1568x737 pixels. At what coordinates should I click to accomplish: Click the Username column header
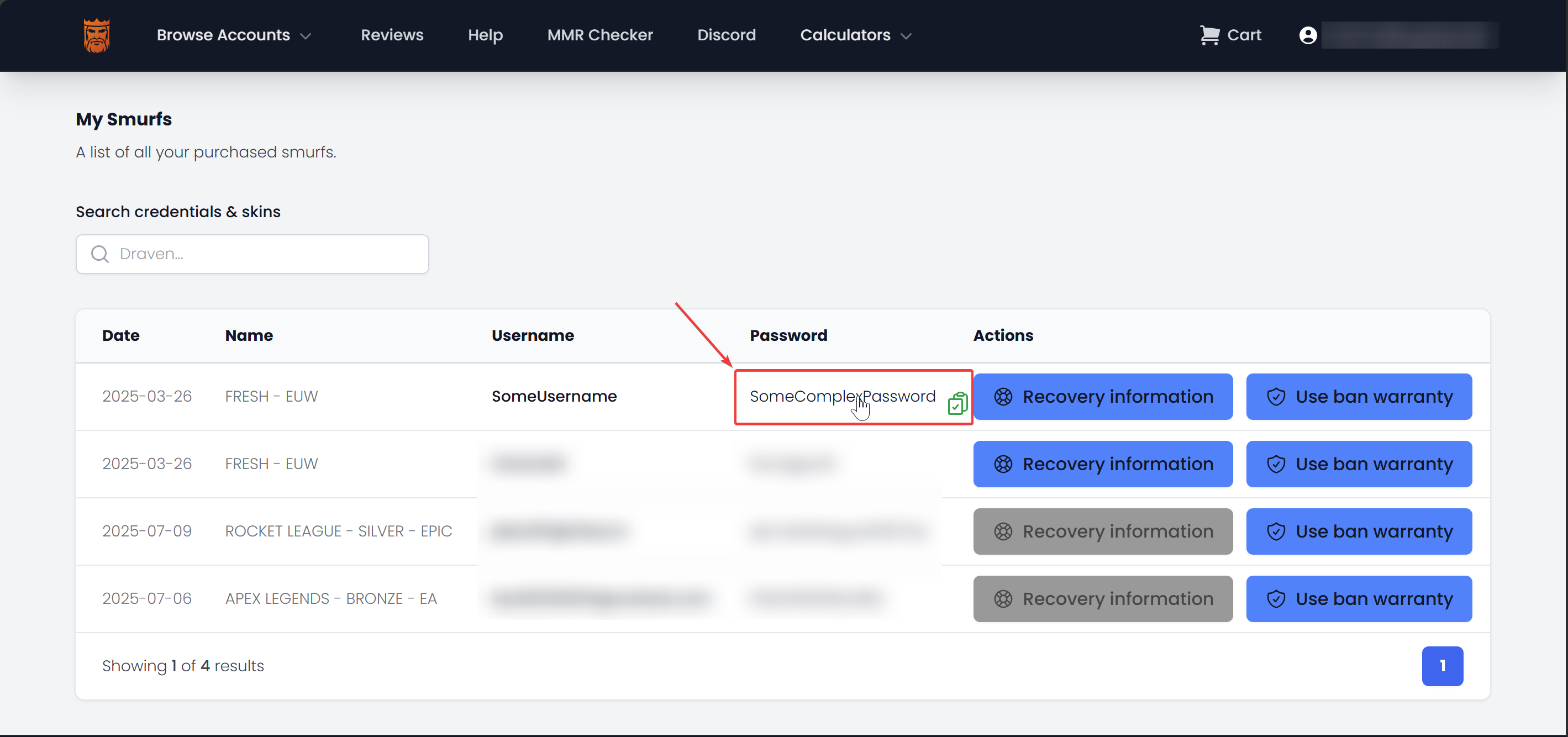point(533,335)
